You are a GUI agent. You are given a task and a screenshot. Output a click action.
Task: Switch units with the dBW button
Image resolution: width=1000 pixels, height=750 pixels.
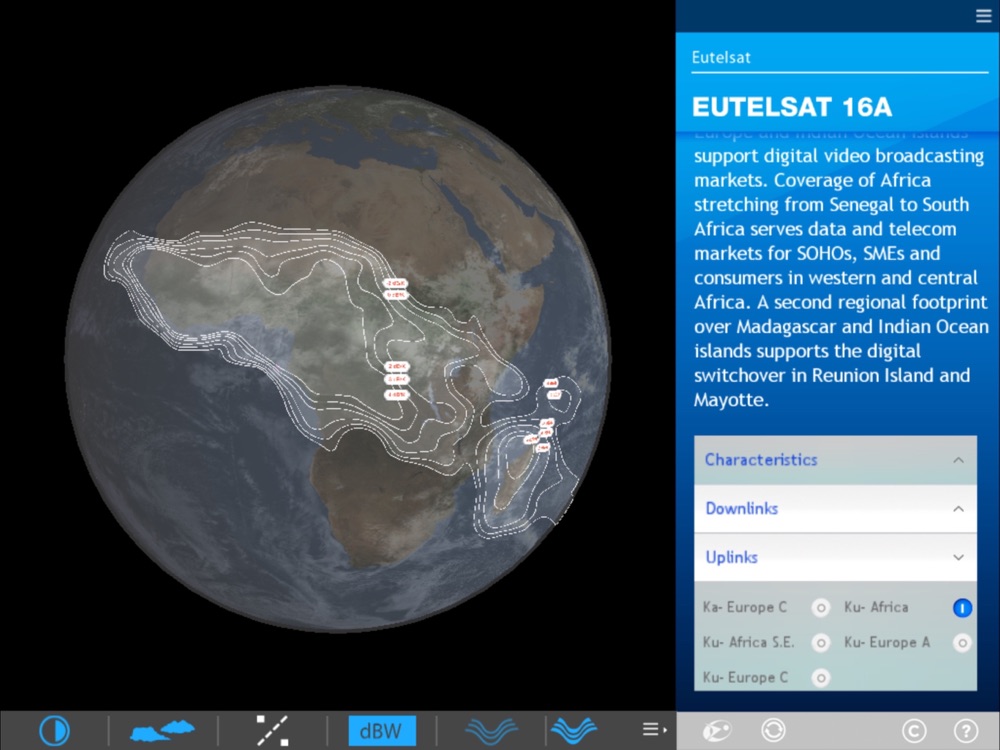tap(382, 730)
